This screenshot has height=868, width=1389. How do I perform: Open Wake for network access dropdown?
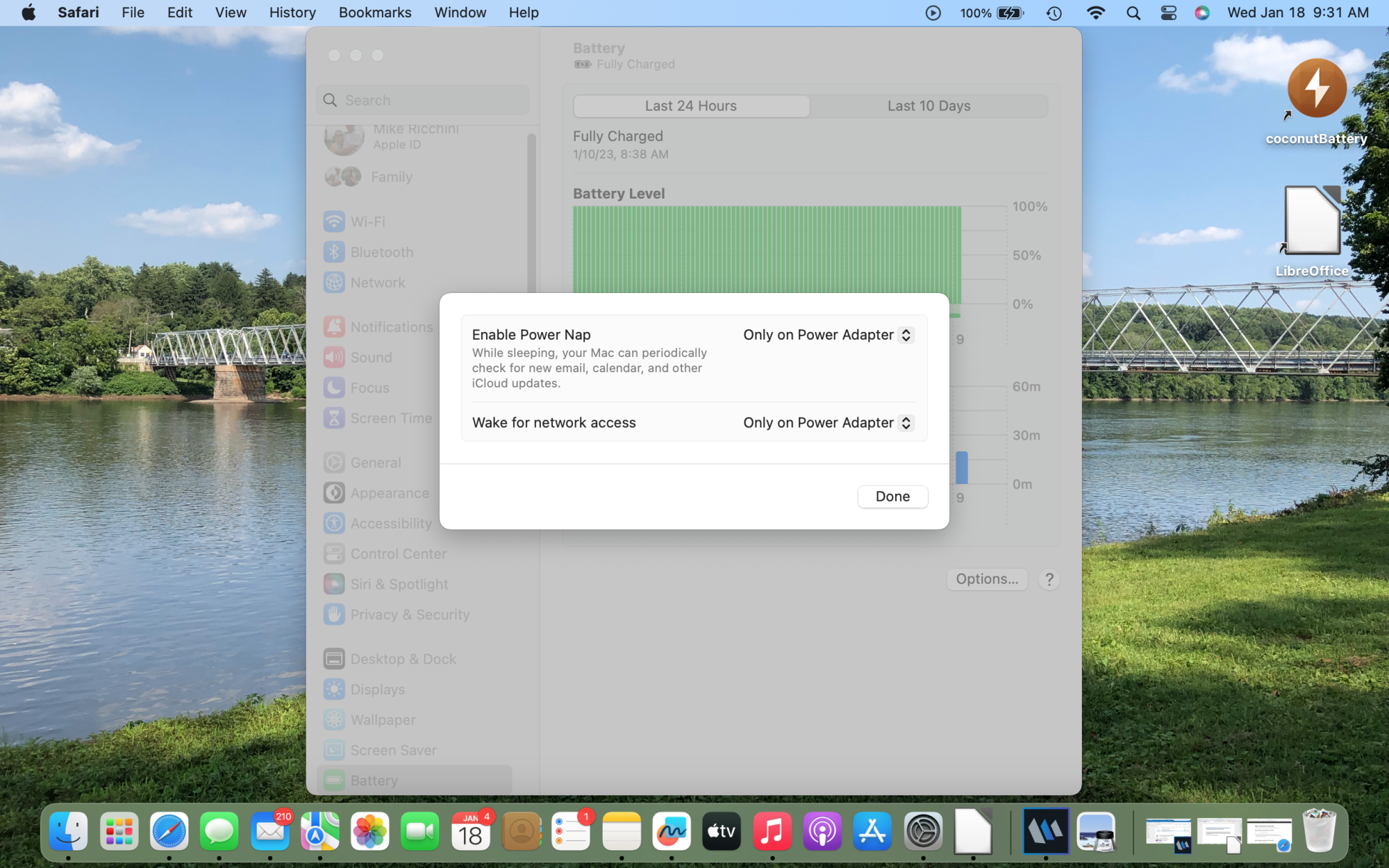(x=828, y=423)
